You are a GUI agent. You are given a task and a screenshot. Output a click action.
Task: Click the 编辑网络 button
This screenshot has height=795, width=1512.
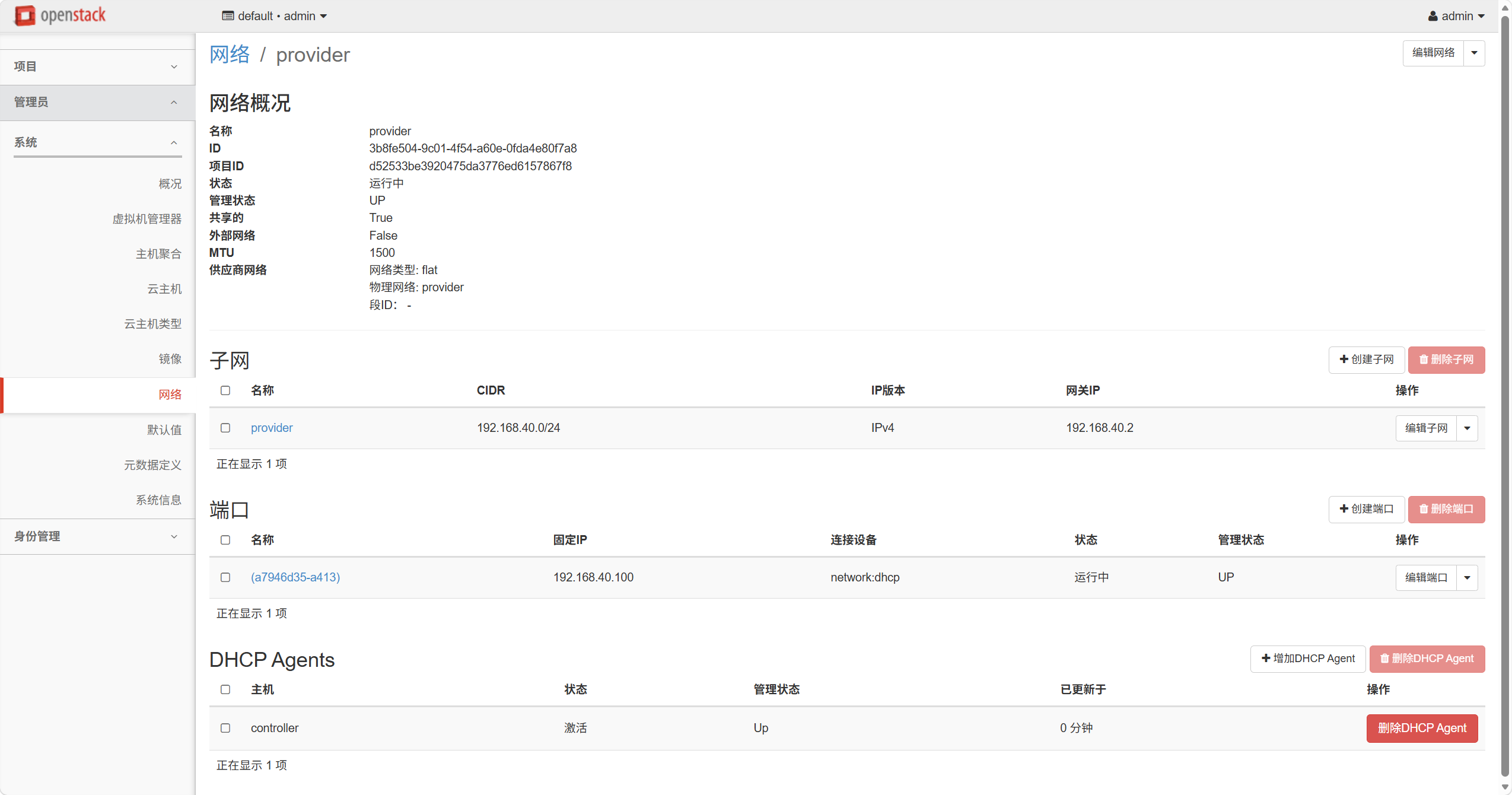(x=1433, y=53)
